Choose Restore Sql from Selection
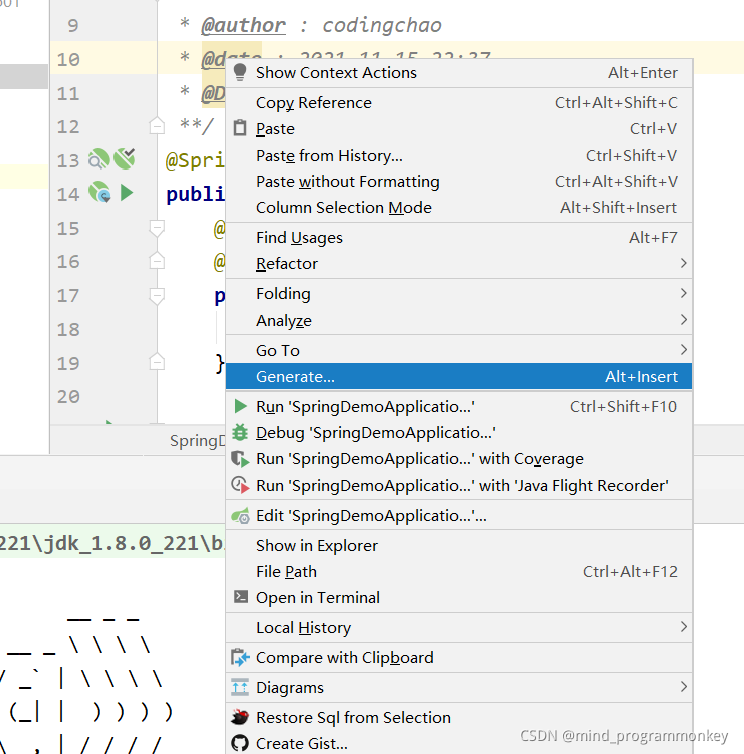The image size is (744, 754). 459,717
